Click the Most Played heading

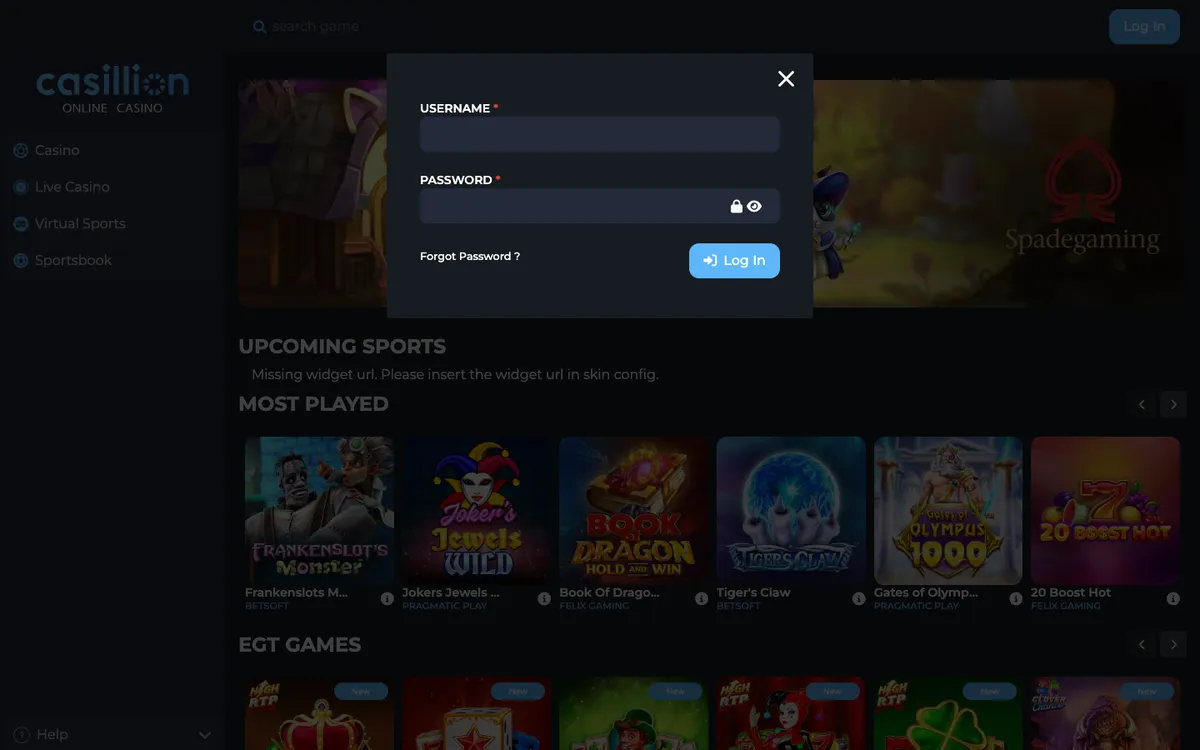pos(313,404)
